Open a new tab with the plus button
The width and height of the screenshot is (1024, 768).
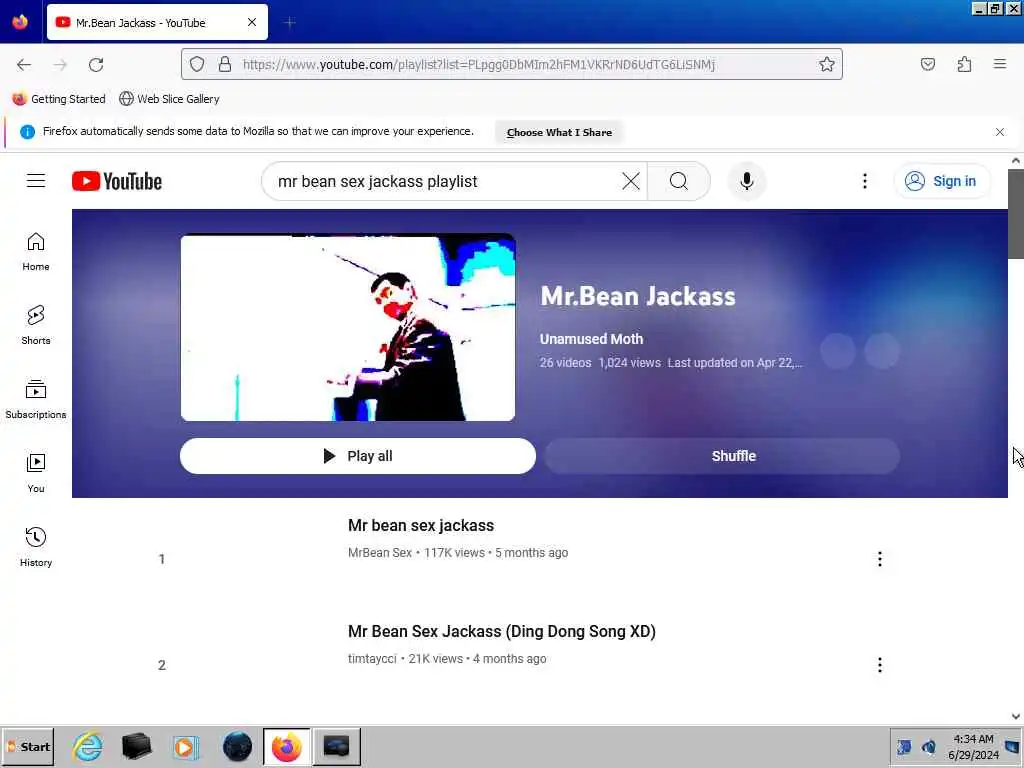(x=289, y=23)
